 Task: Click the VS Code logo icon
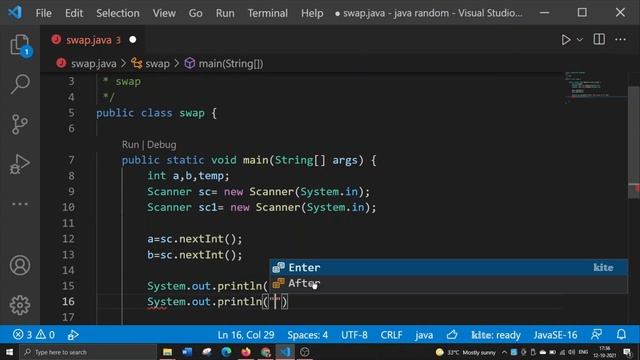tap(15, 13)
